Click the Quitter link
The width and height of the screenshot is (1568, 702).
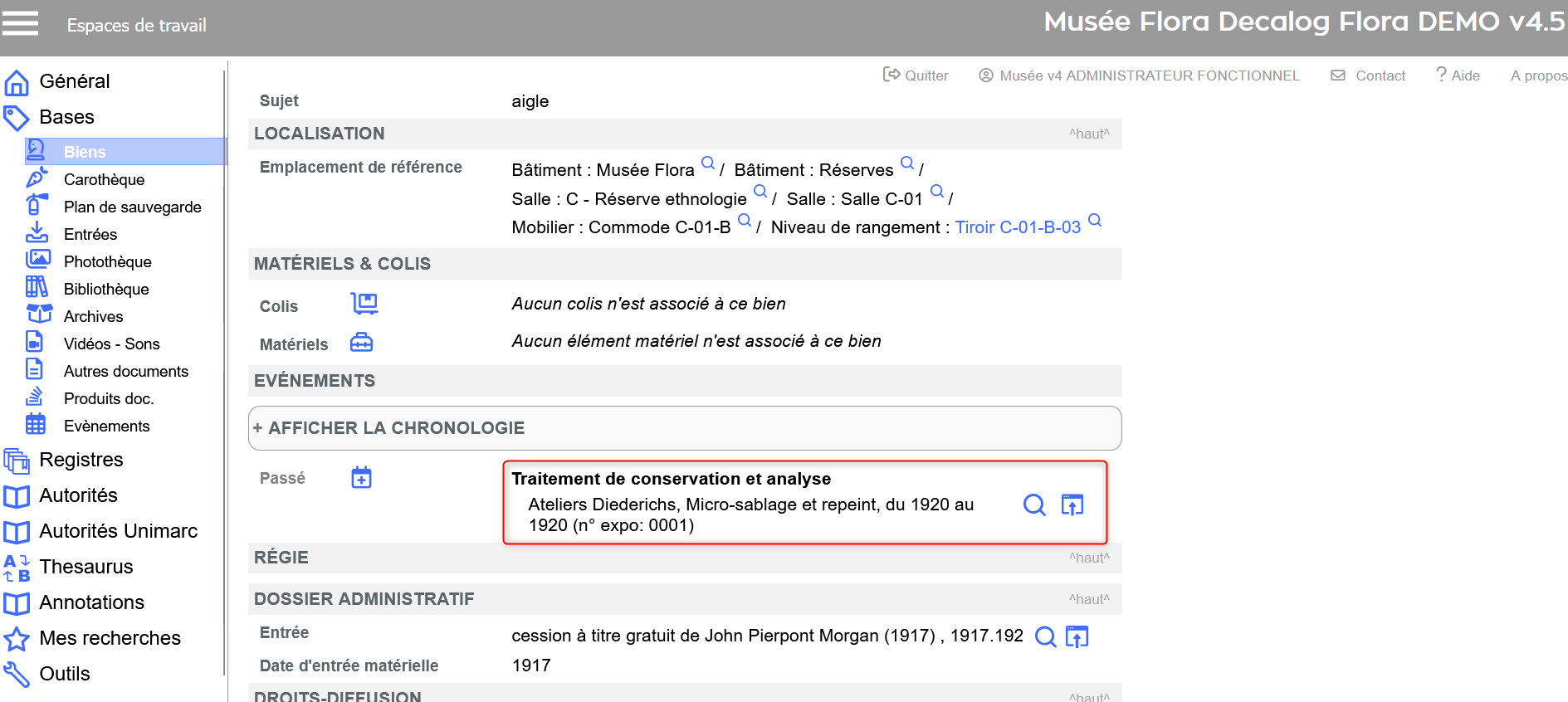pyautogui.click(x=916, y=76)
